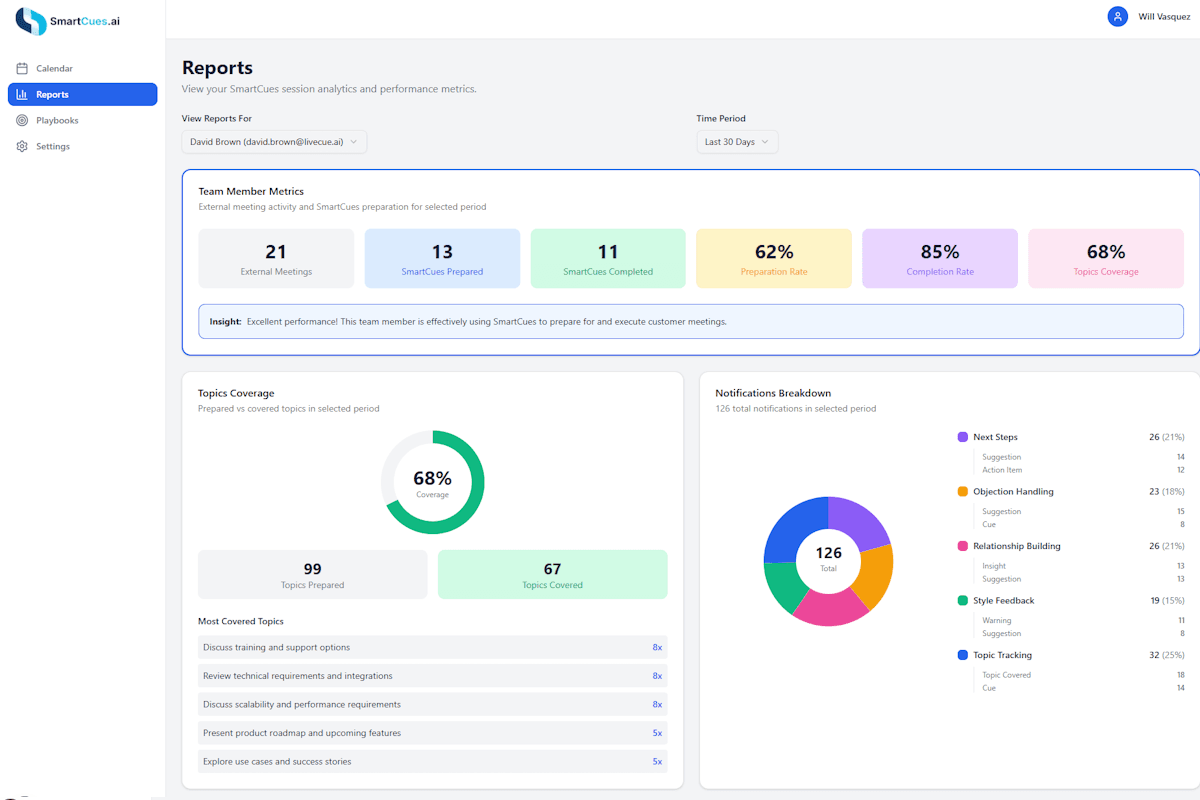Viewport: 1200px width, 800px height.
Task: Select Playbooks in the sidebar menu
Action: point(58,120)
